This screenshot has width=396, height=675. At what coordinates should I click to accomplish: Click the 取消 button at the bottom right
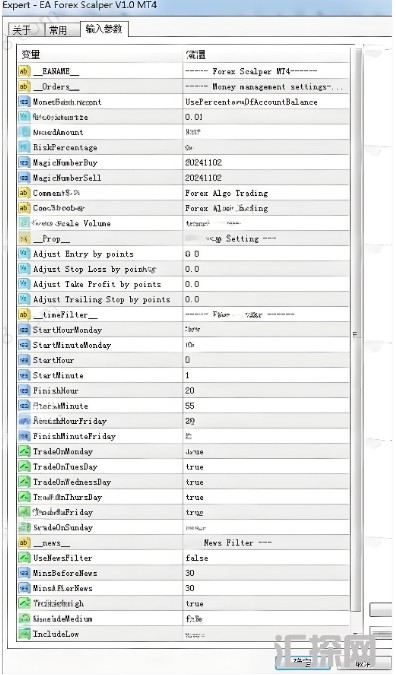[x=364, y=663]
